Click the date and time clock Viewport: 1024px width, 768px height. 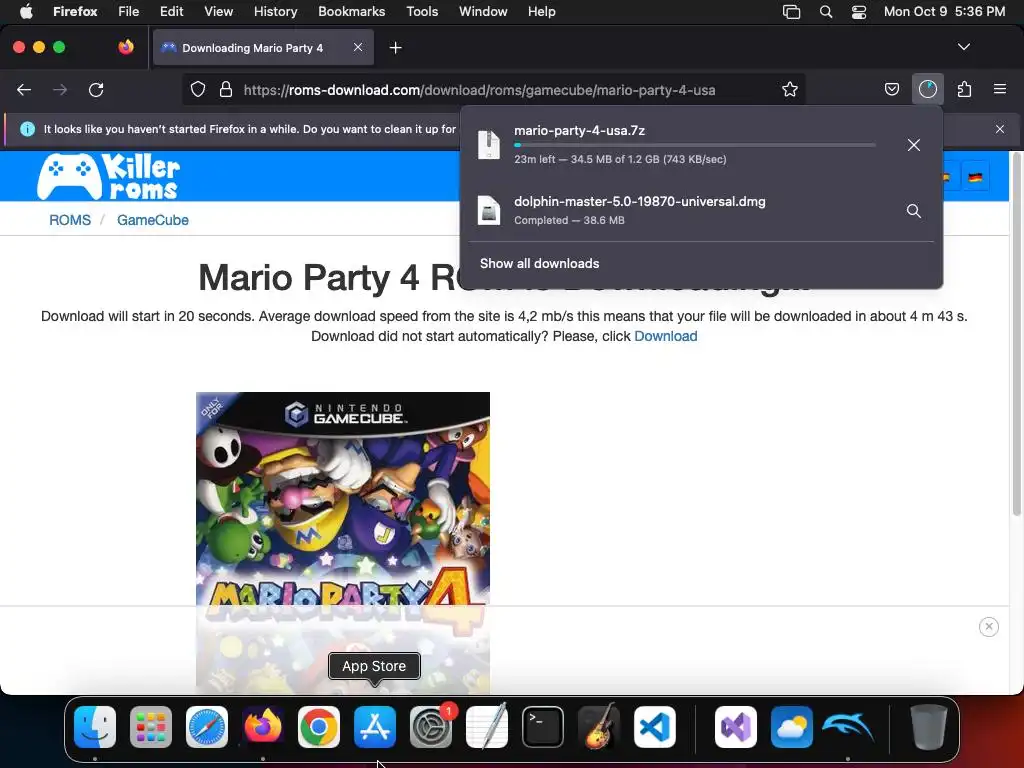944,12
